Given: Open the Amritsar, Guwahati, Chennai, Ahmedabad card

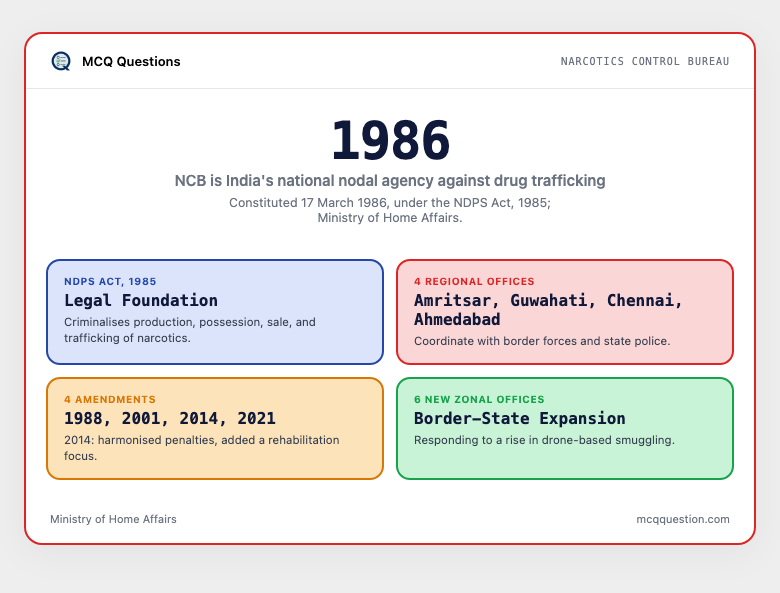Looking at the screenshot, I should [565, 312].
